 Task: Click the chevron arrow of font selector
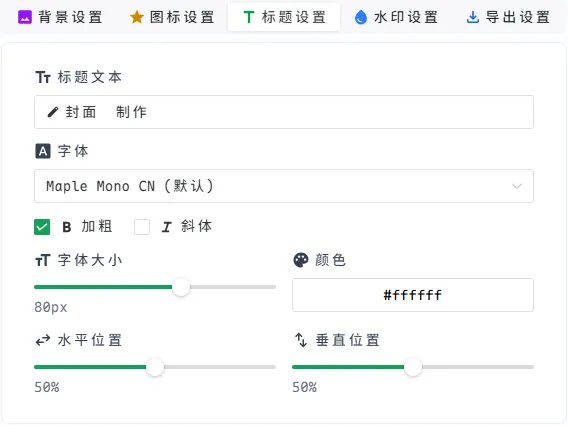(x=517, y=186)
